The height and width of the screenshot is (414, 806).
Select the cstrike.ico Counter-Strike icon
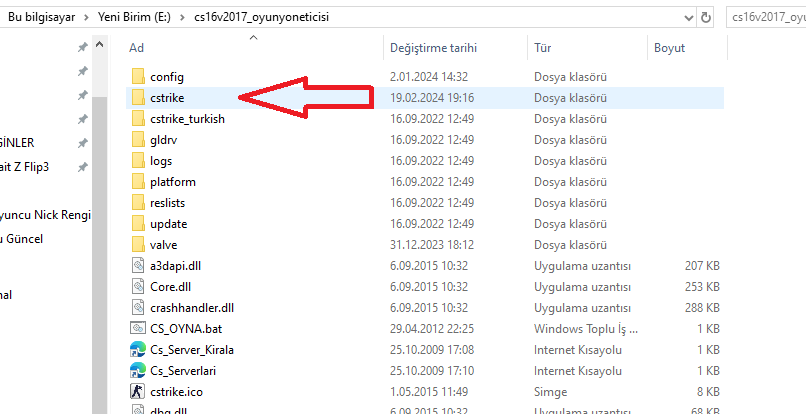click(138, 392)
